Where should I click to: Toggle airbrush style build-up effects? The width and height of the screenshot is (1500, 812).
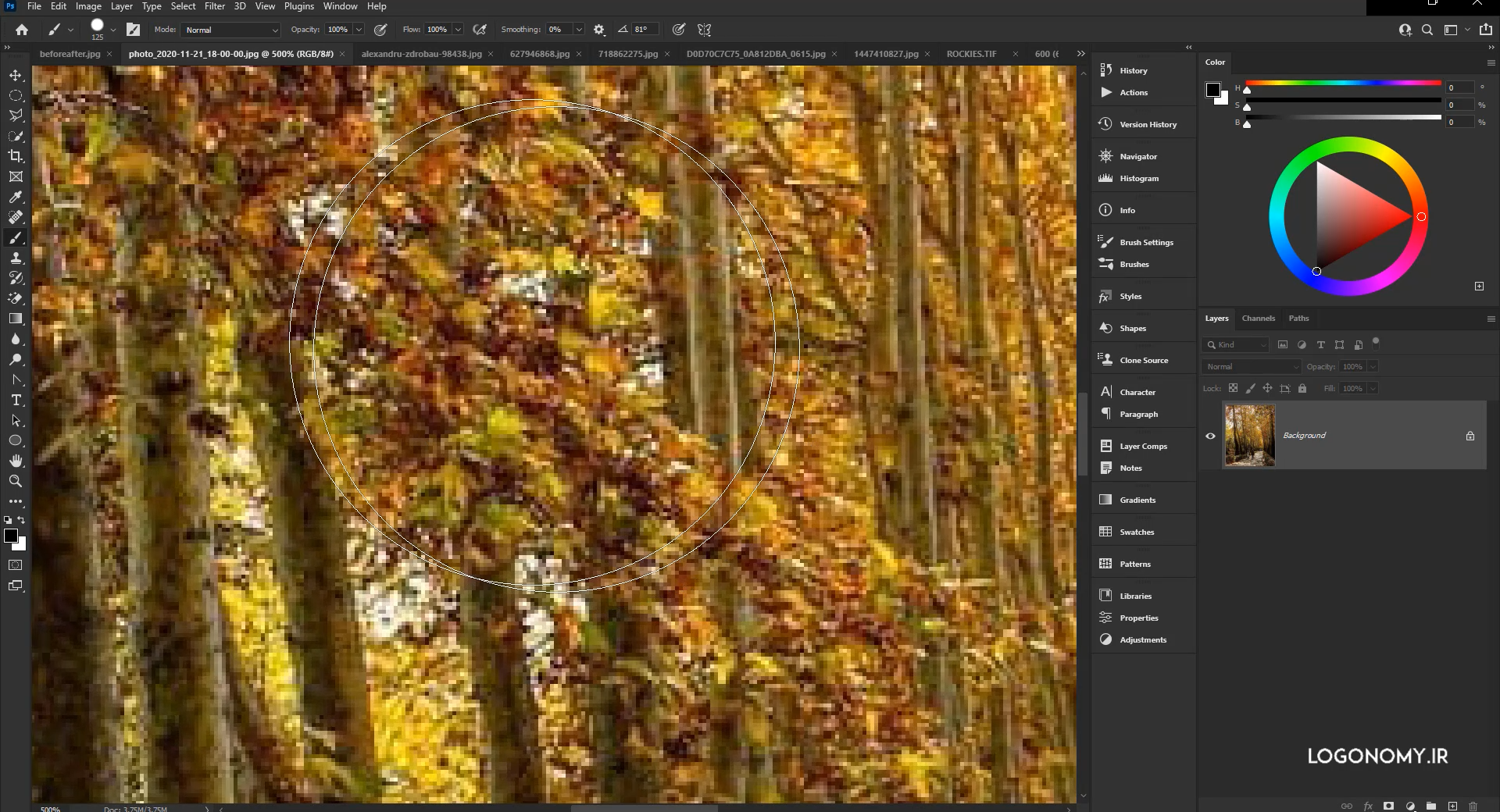[x=678, y=29]
